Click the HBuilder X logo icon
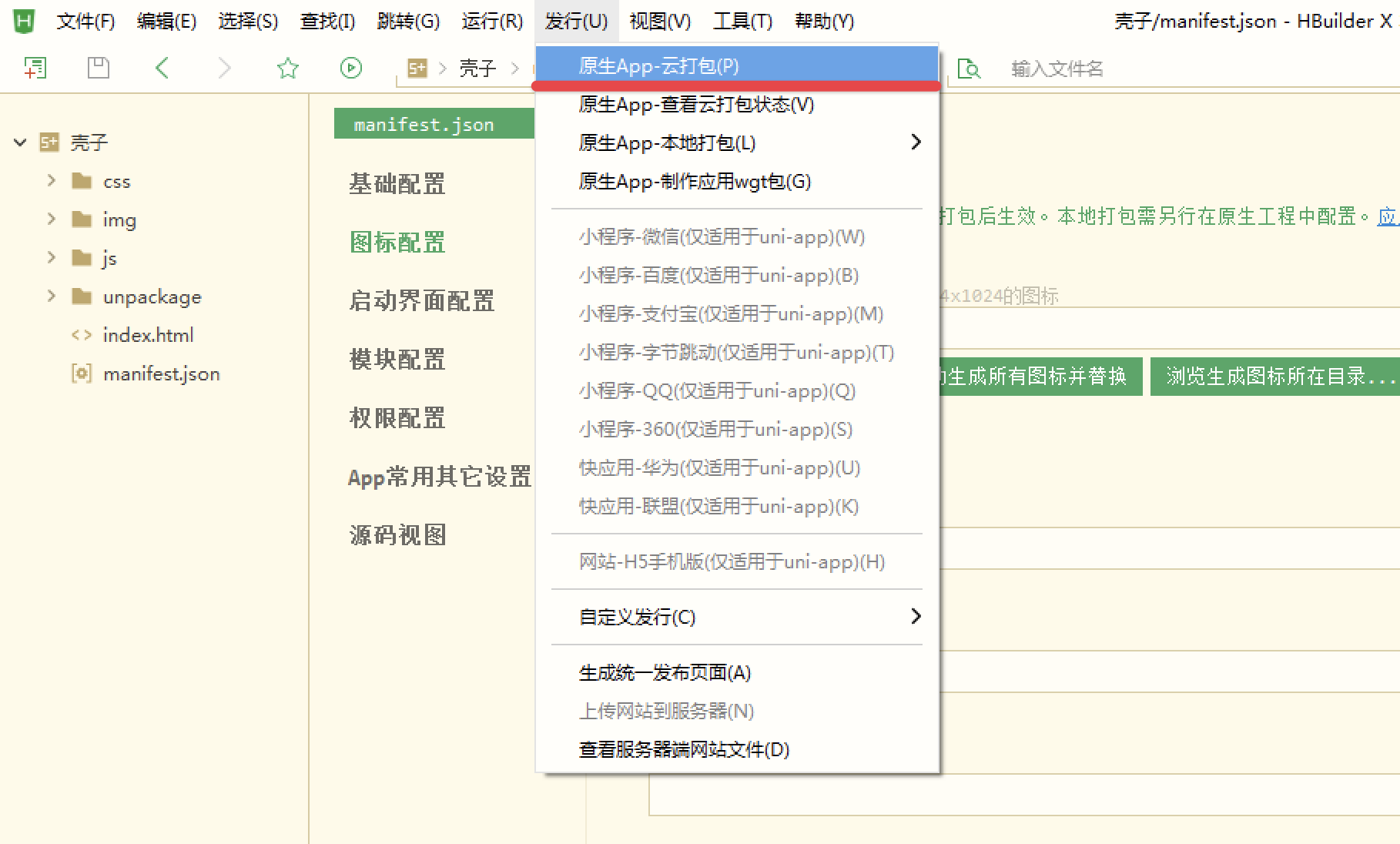 coord(24,22)
